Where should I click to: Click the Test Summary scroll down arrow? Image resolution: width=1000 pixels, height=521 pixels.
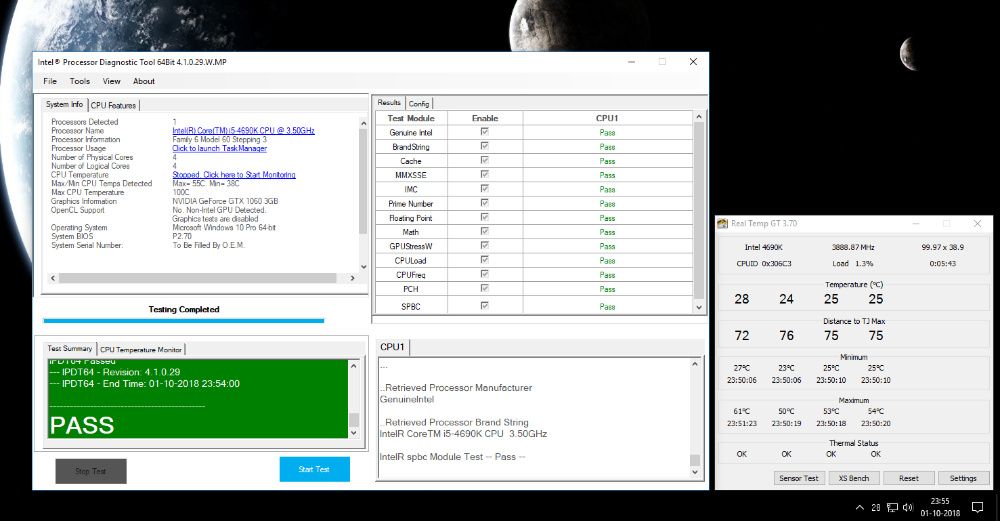(x=354, y=432)
